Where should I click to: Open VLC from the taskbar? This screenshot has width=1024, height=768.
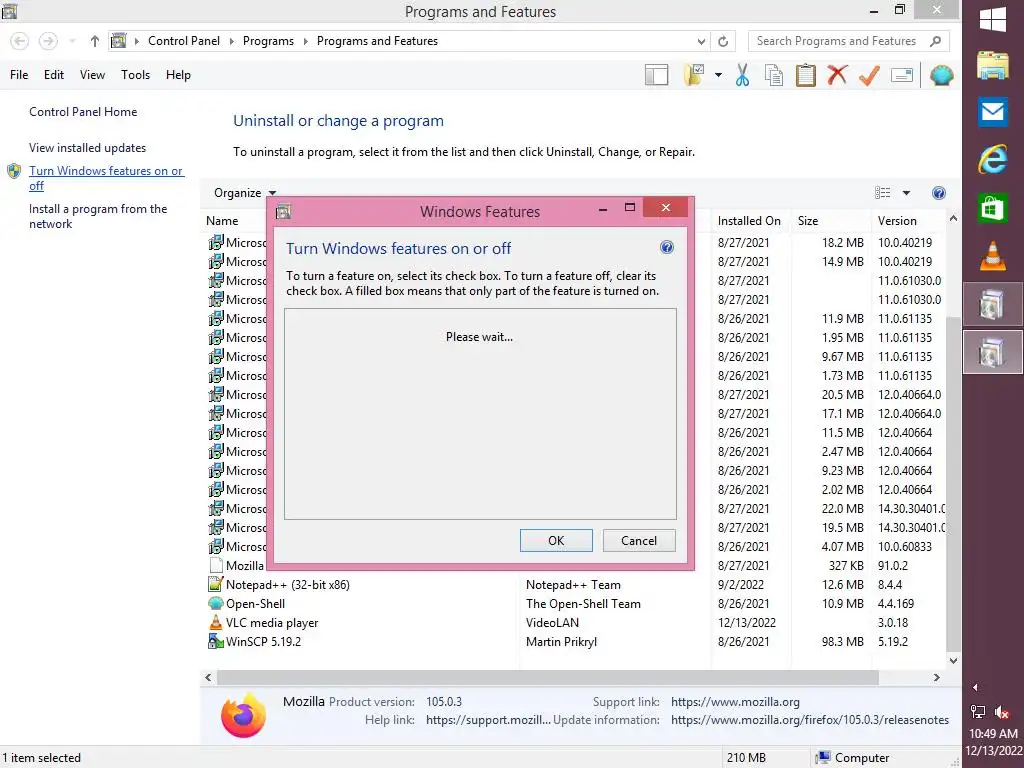[x=993, y=255]
